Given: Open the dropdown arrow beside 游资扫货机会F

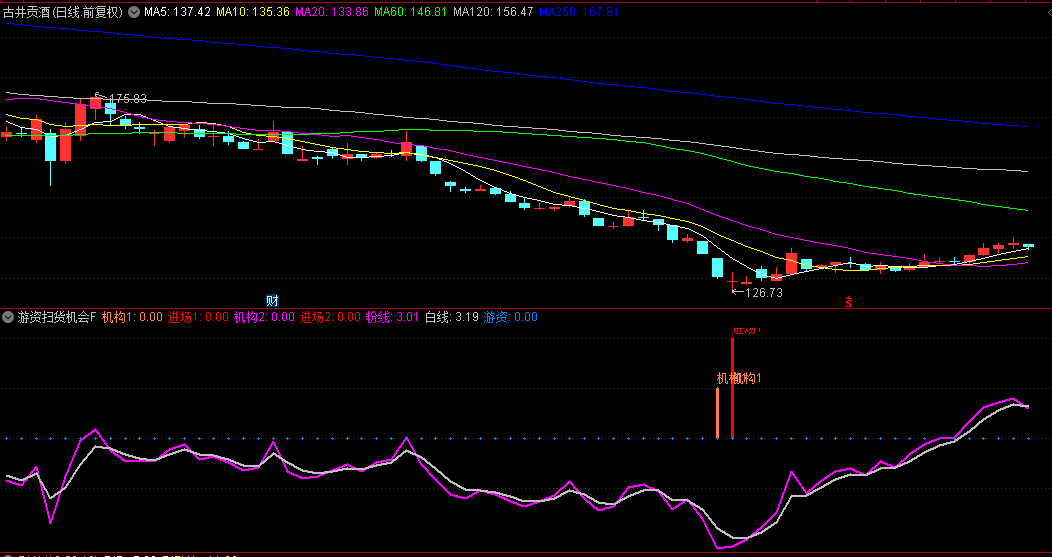Looking at the screenshot, I should pyautogui.click(x=8, y=317).
